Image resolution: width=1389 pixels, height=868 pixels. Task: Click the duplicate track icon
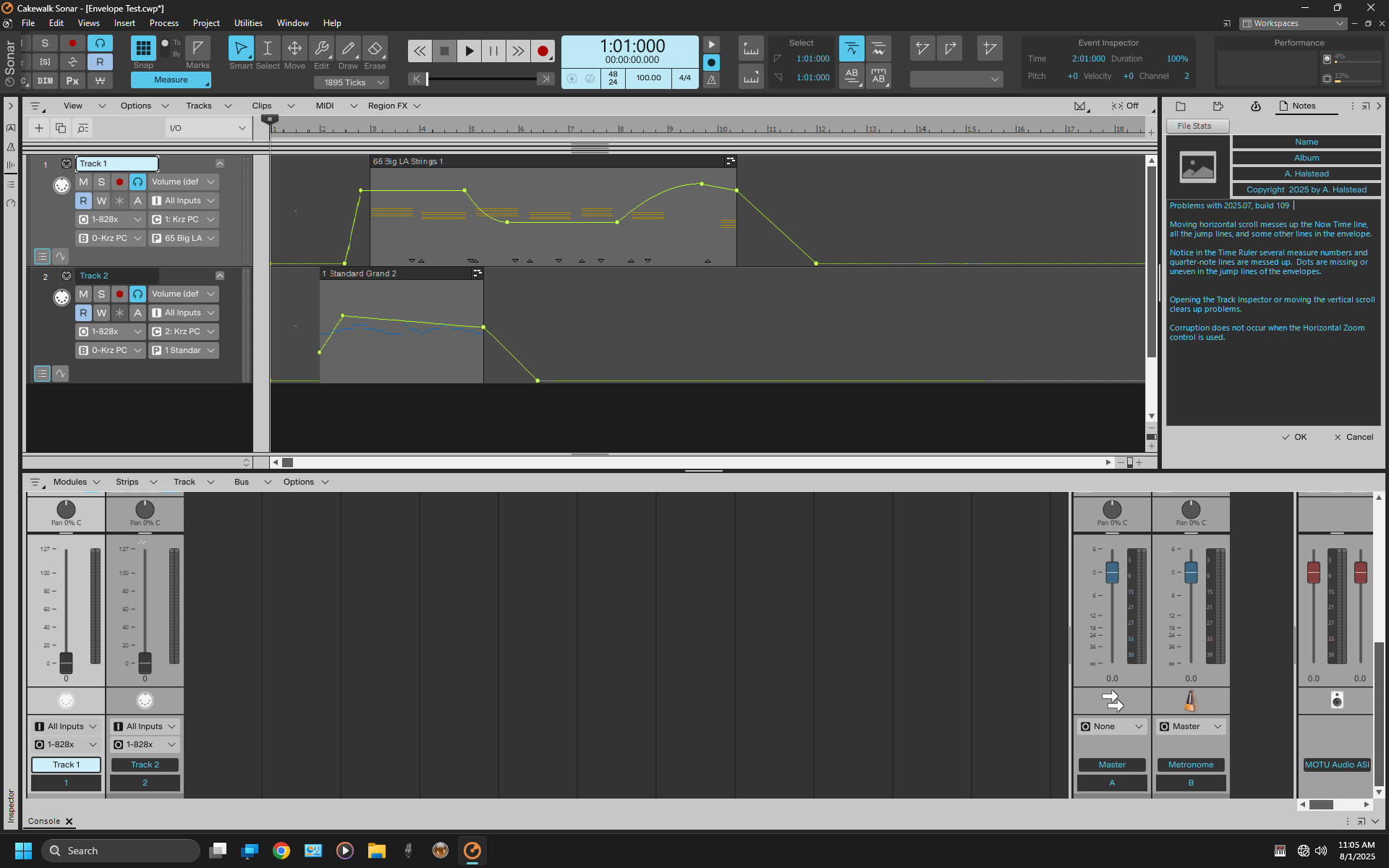(61, 128)
